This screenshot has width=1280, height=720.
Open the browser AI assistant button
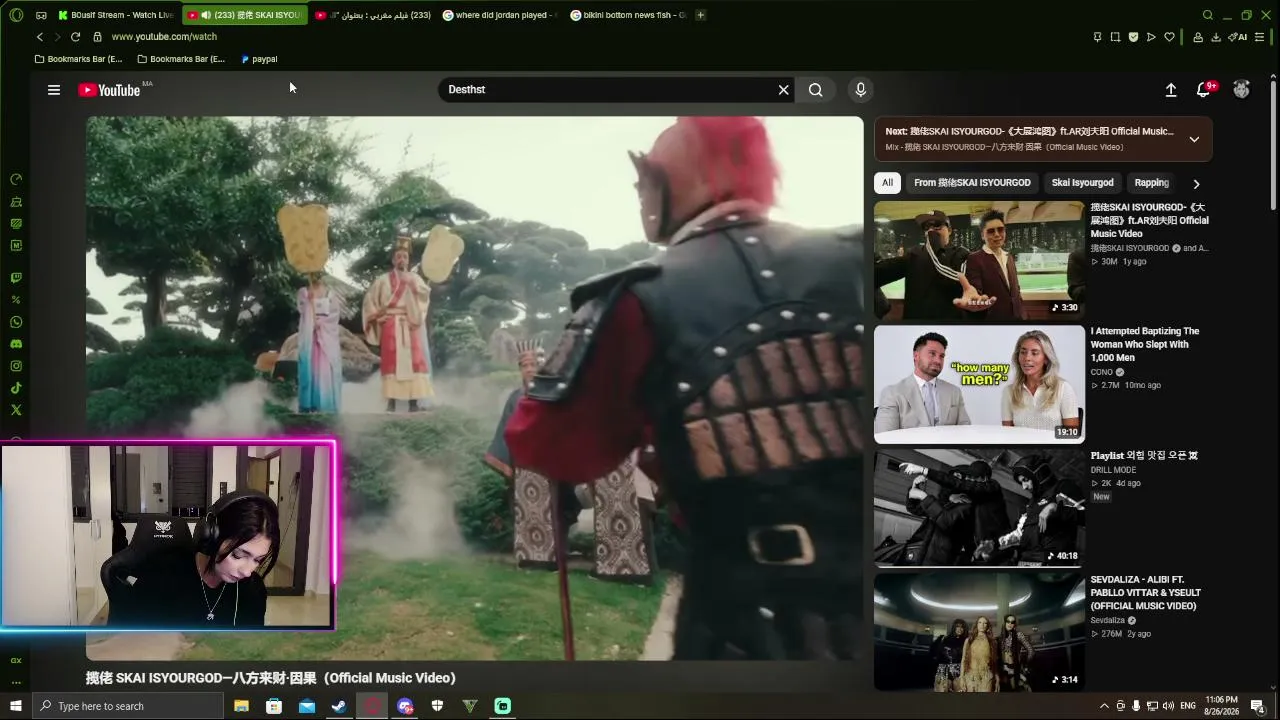[x=1239, y=37]
